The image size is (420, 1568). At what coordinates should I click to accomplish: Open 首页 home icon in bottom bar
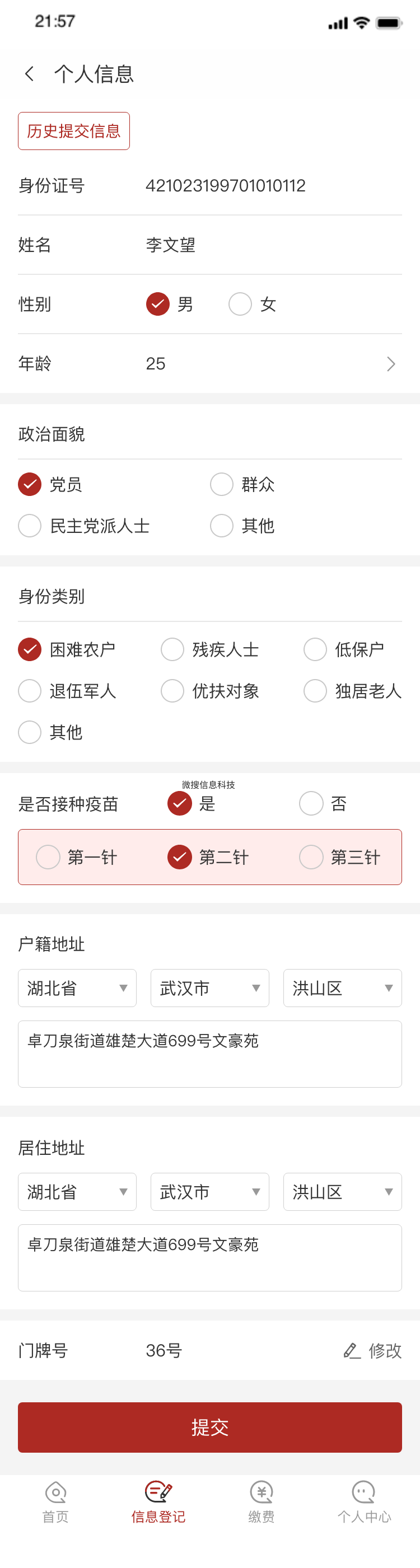pos(55,1492)
